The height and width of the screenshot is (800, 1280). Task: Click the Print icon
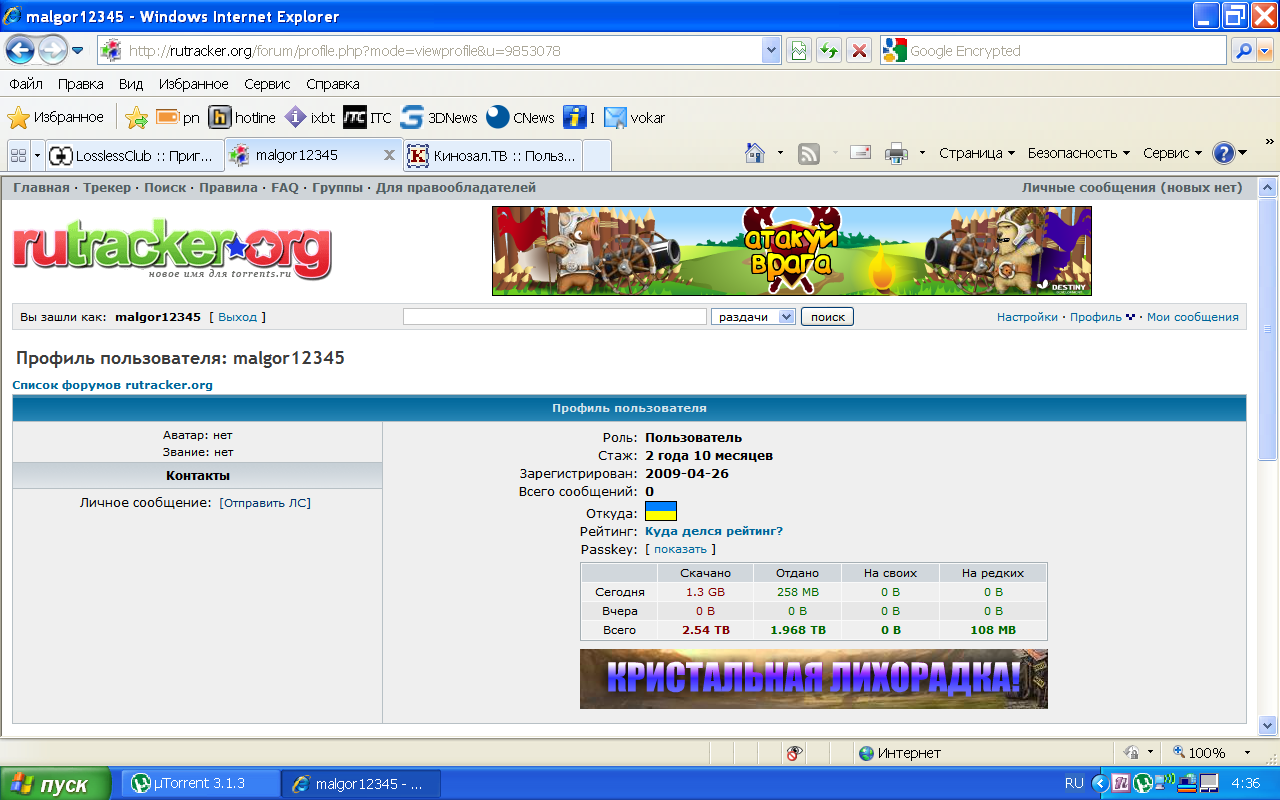[896, 153]
